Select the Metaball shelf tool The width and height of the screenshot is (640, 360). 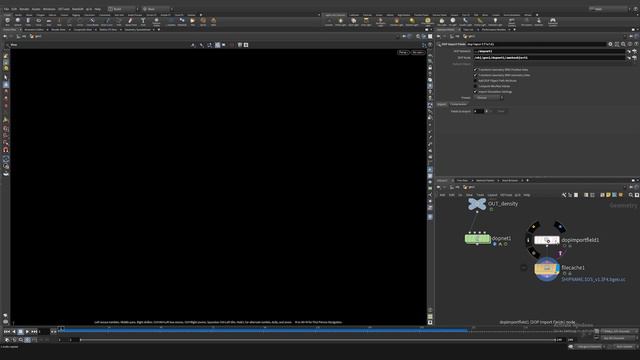182,21
